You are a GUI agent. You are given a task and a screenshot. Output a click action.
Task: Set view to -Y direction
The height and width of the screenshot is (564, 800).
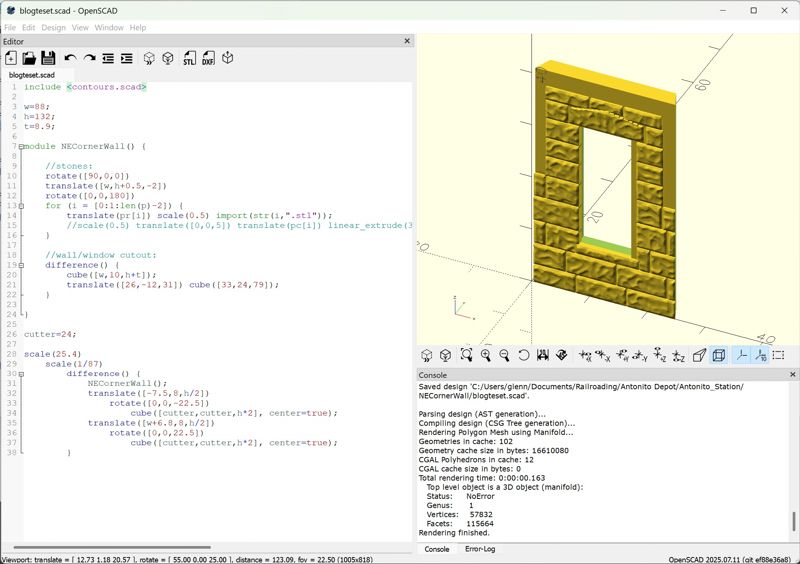(x=640, y=355)
